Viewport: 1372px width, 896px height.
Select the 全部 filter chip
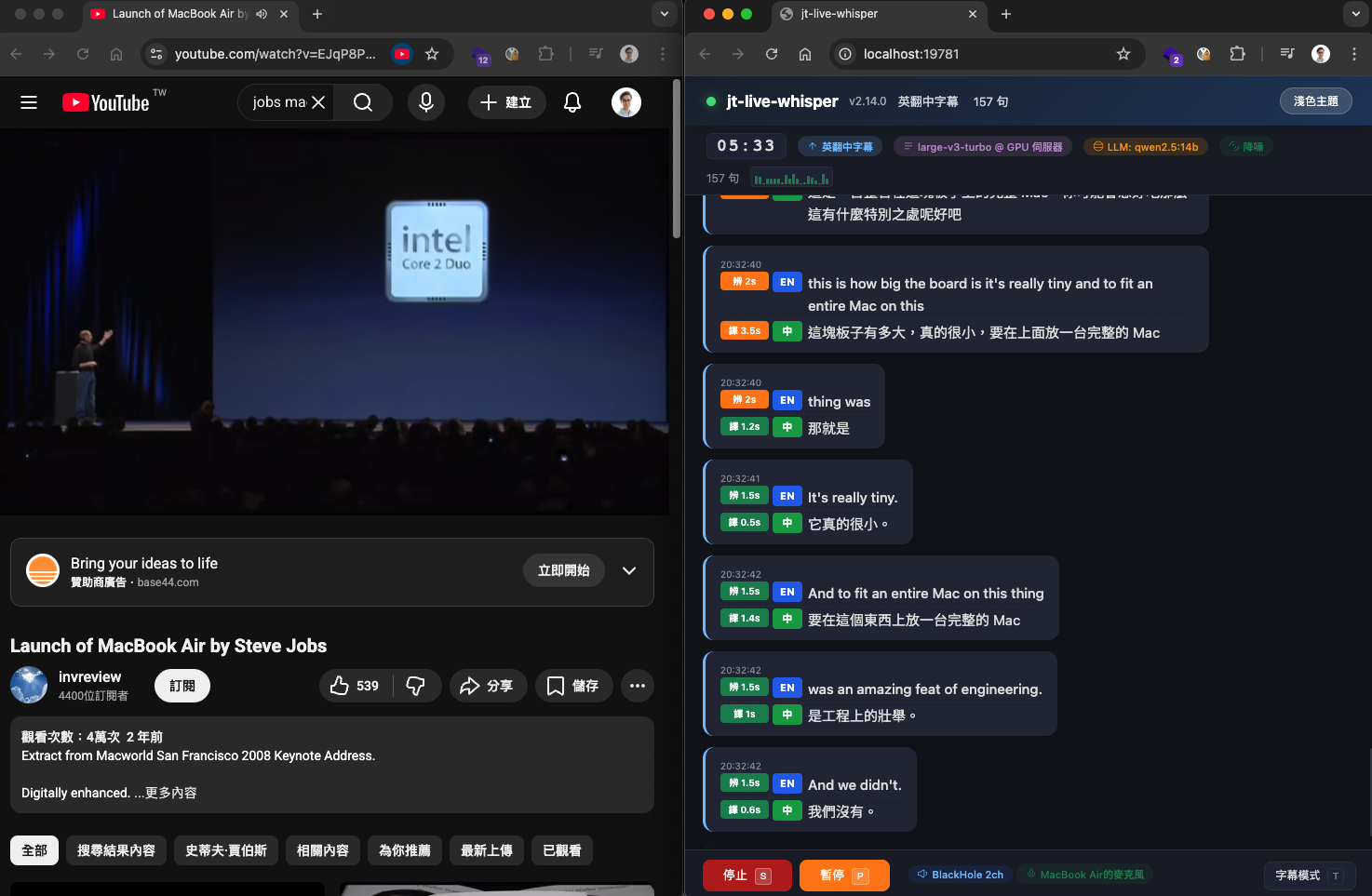34,850
